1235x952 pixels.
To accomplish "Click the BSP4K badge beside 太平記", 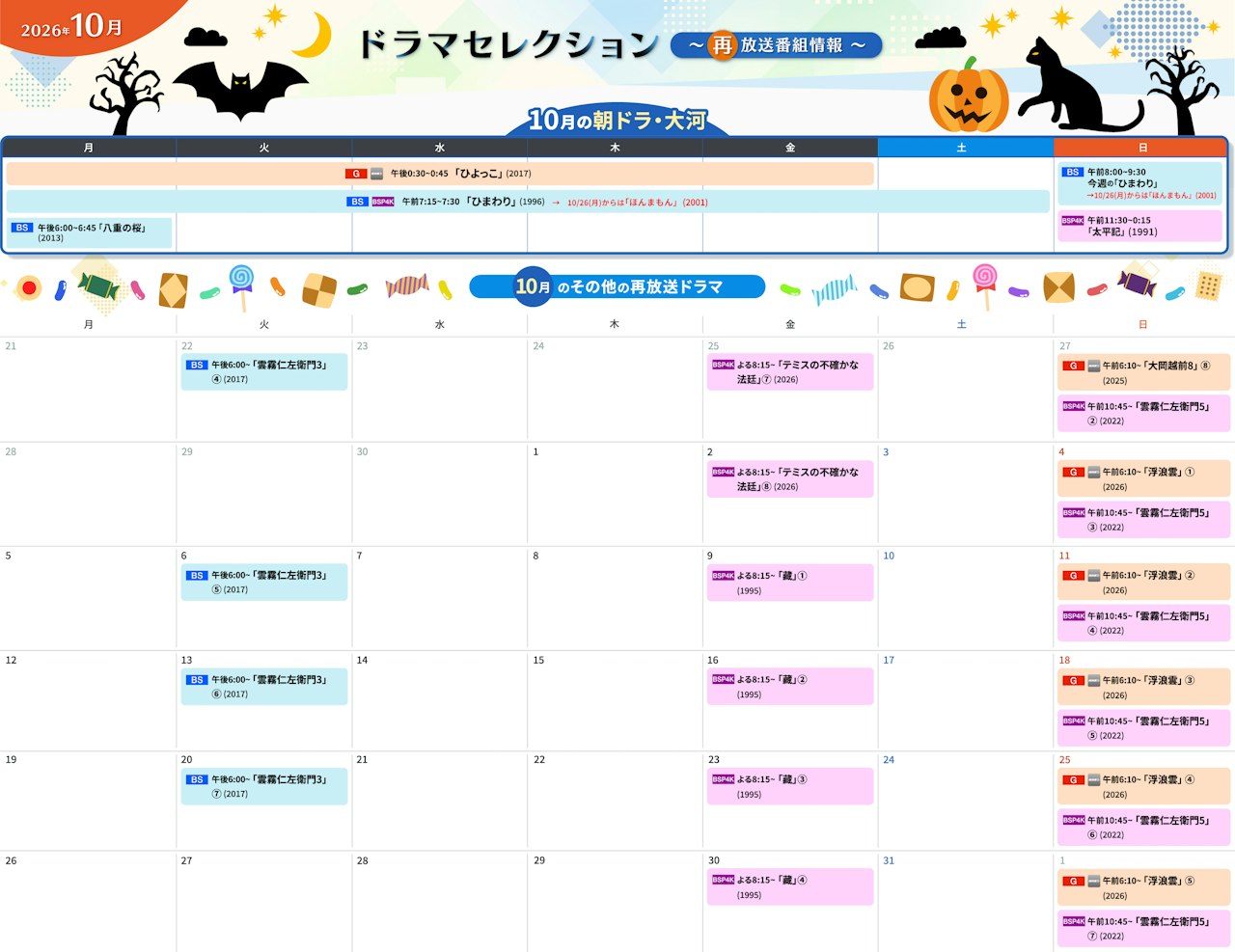I will pos(1073,221).
